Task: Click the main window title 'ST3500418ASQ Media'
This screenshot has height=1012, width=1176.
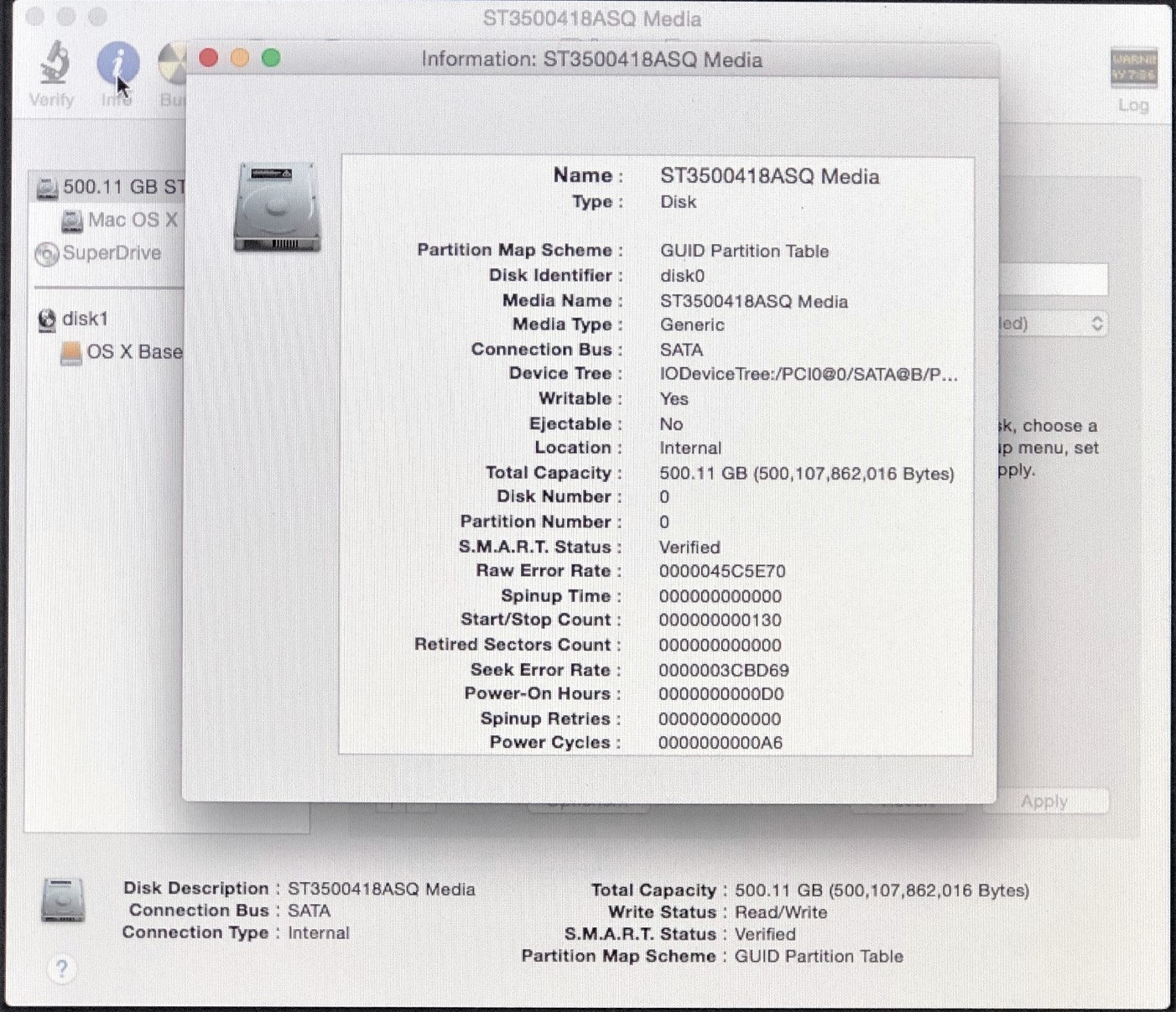Action: pos(592,18)
